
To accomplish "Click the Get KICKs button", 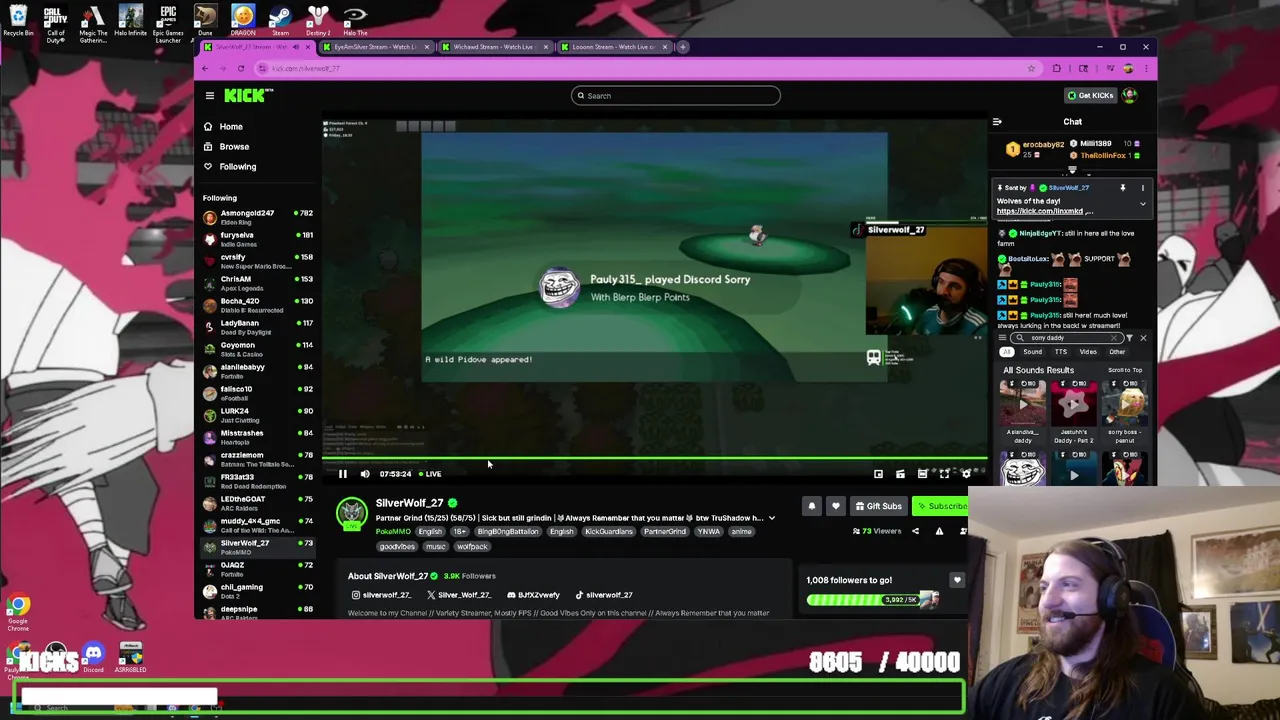I will [1090, 96].
